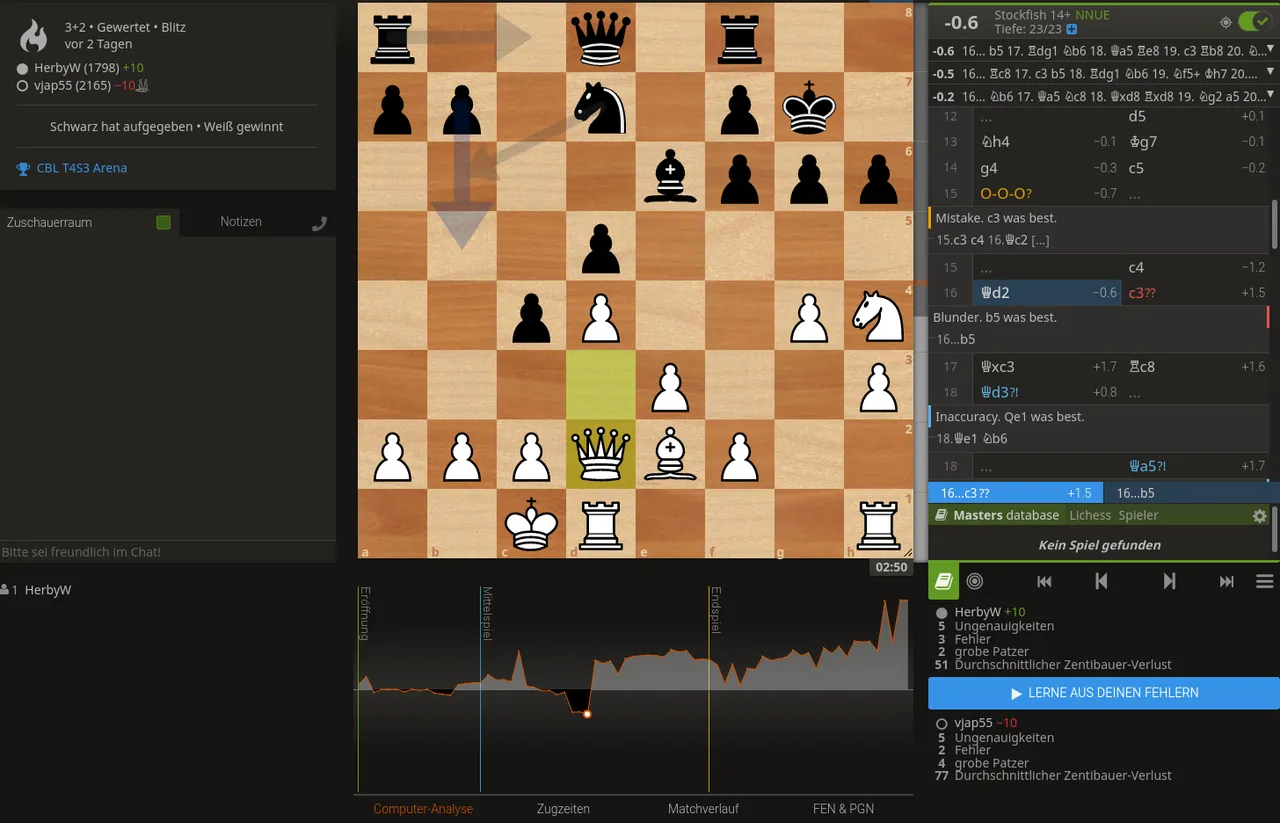Select the 16...b5 retry option in the bottom bar
This screenshot has height=823, width=1280.
tap(1190, 493)
